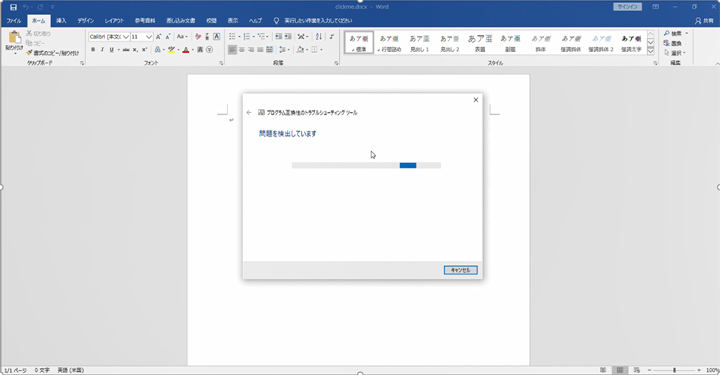
Task: Click the zoom slider in status bar
Action: [x=675, y=370]
